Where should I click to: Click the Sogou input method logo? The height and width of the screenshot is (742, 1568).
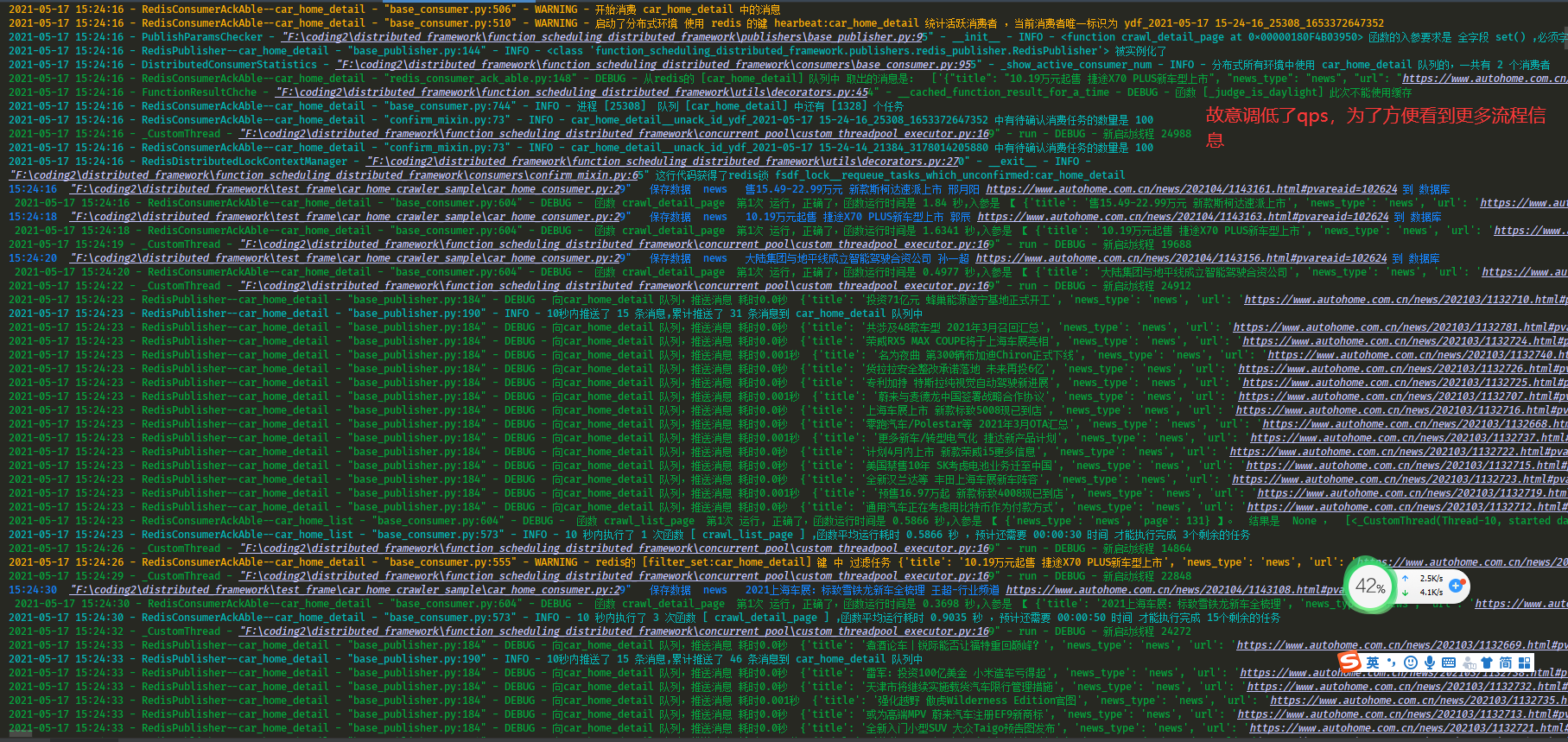coord(1349,662)
